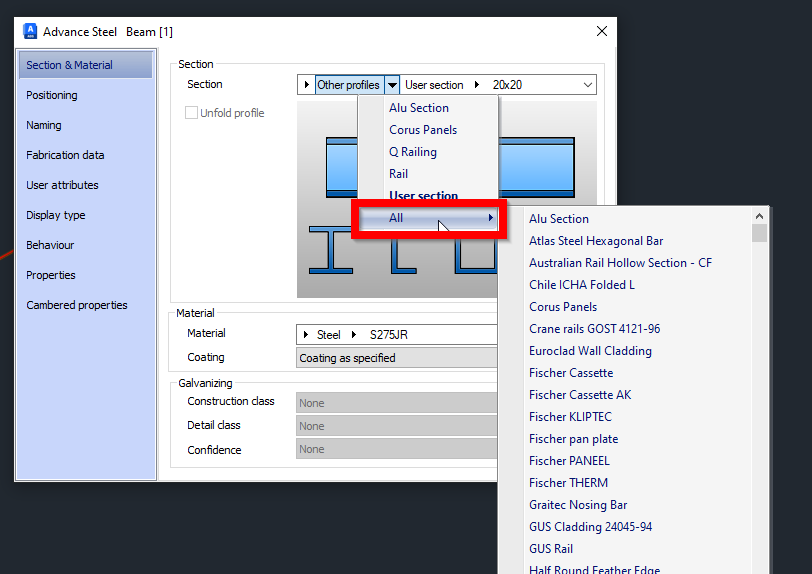The image size is (812, 574).
Task: Click the arrow after User section
Action: [477, 85]
